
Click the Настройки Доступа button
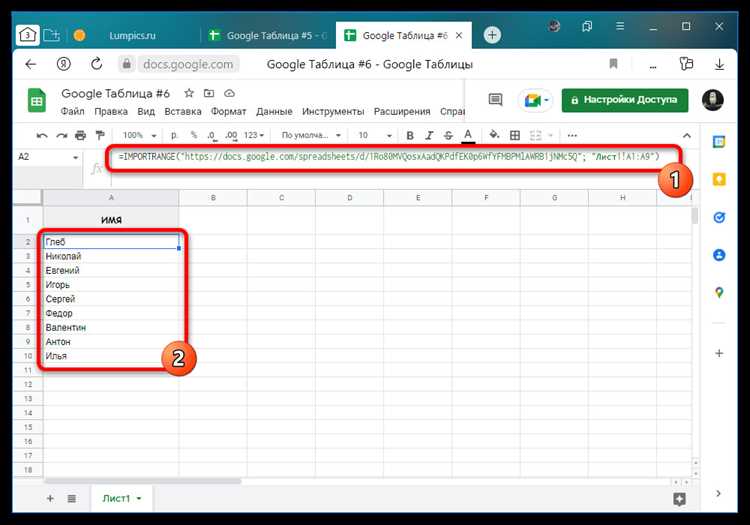(x=625, y=100)
